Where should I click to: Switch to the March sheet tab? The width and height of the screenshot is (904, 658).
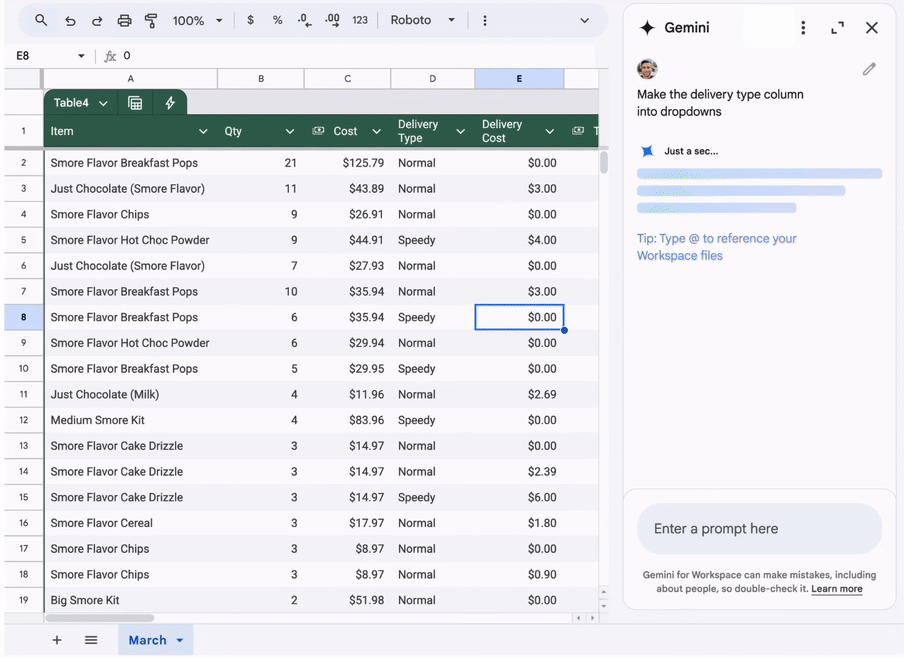click(147, 640)
